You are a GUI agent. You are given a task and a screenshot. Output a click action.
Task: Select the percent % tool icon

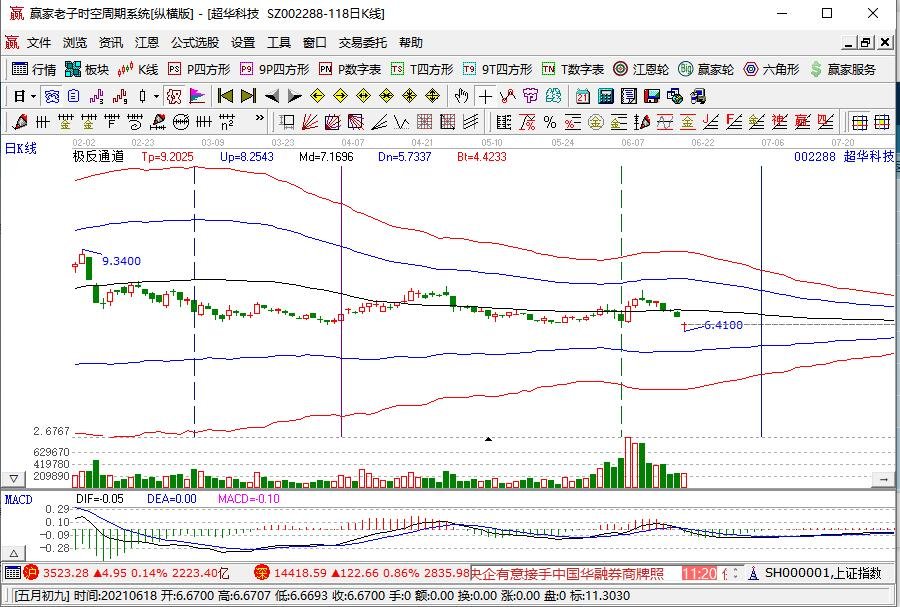550,121
